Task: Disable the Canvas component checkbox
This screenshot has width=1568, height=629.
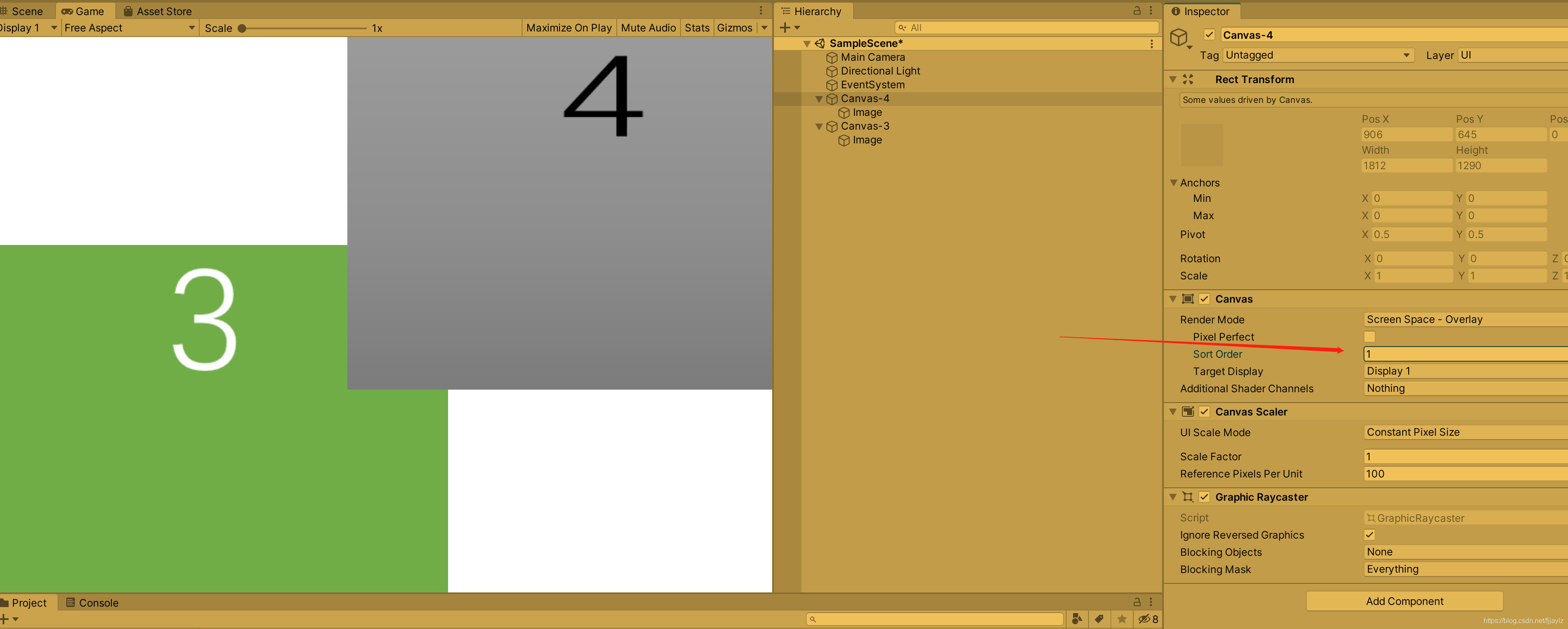Action: [x=1204, y=299]
